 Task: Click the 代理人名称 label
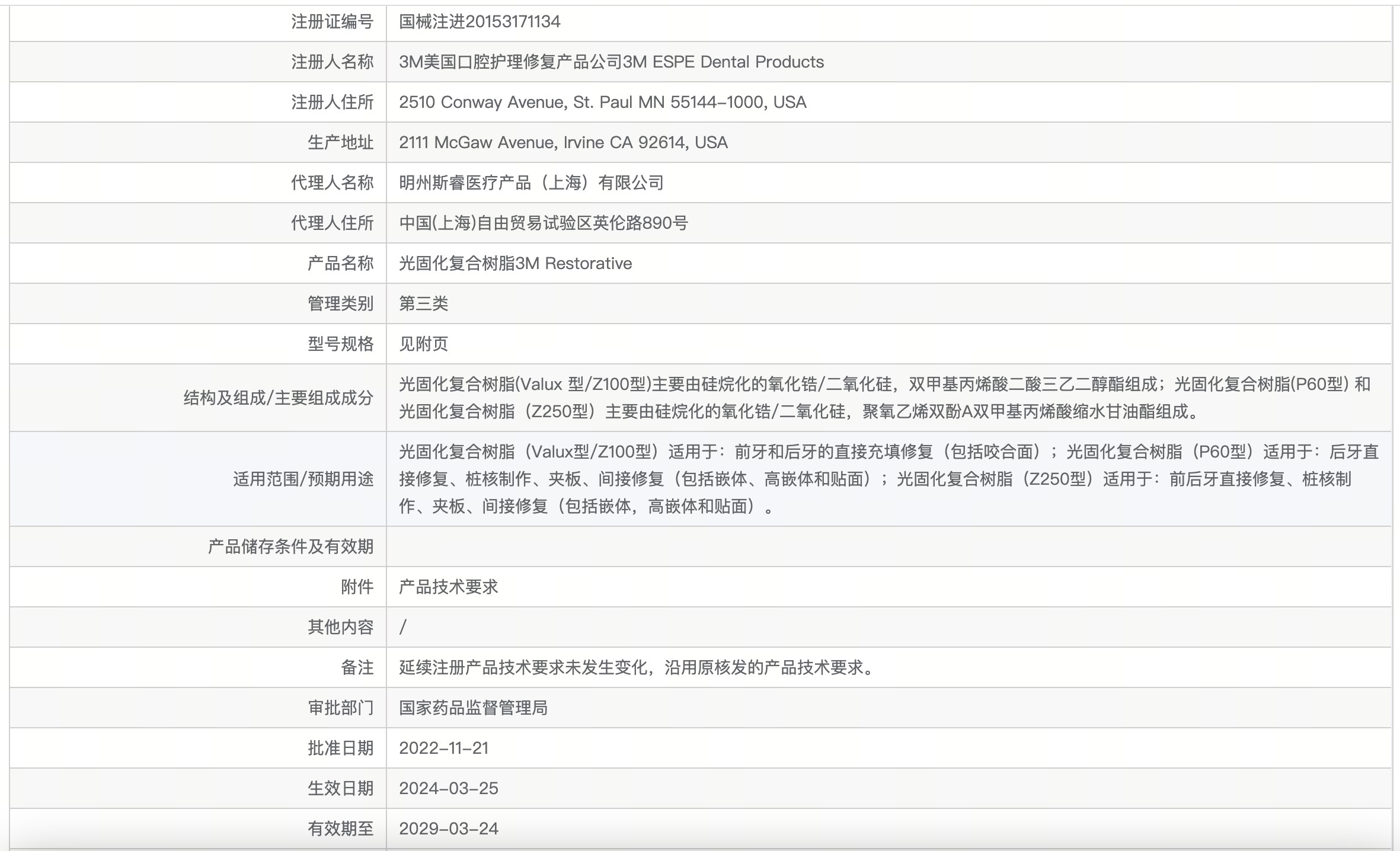[x=333, y=183]
